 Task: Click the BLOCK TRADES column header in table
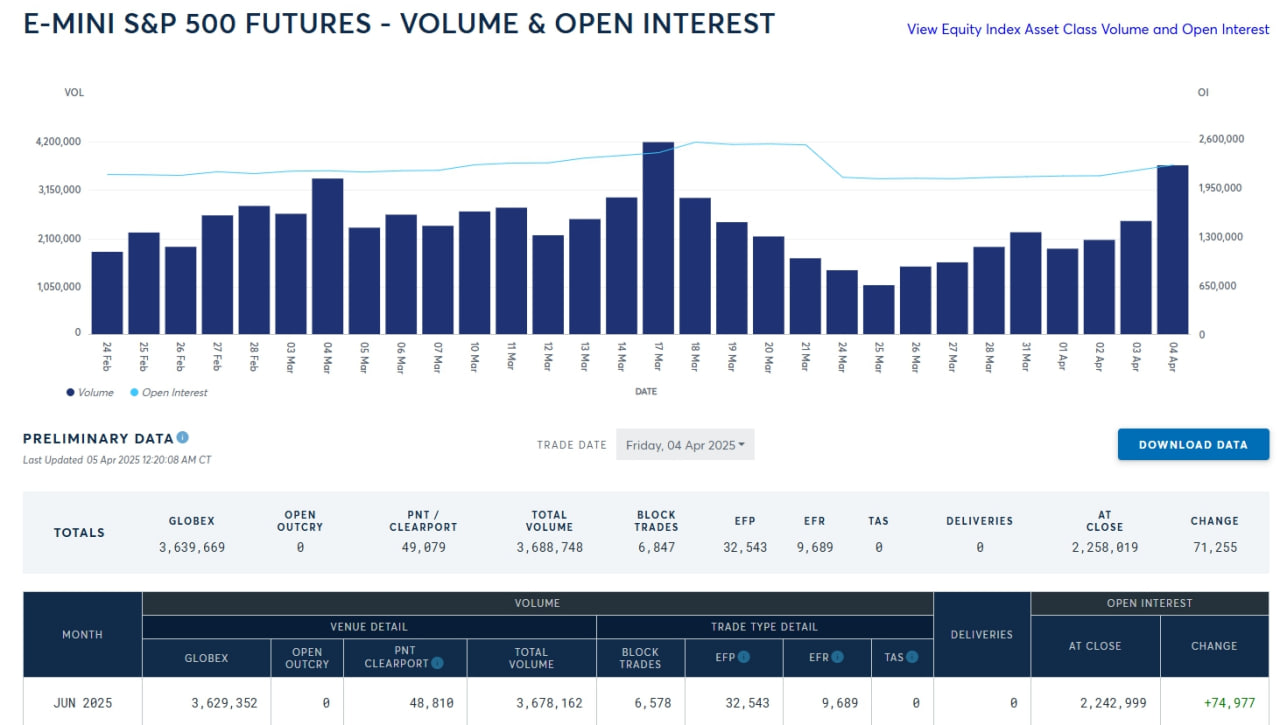tap(640, 658)
